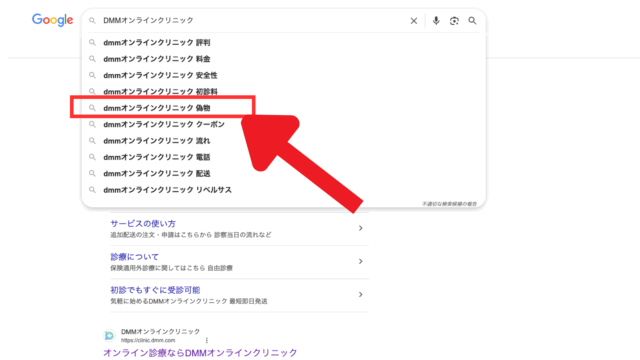Open the three-dot menu beside clinic.dmm.com
This screenshot has width=640, height=360.
[x=207, y=340]
